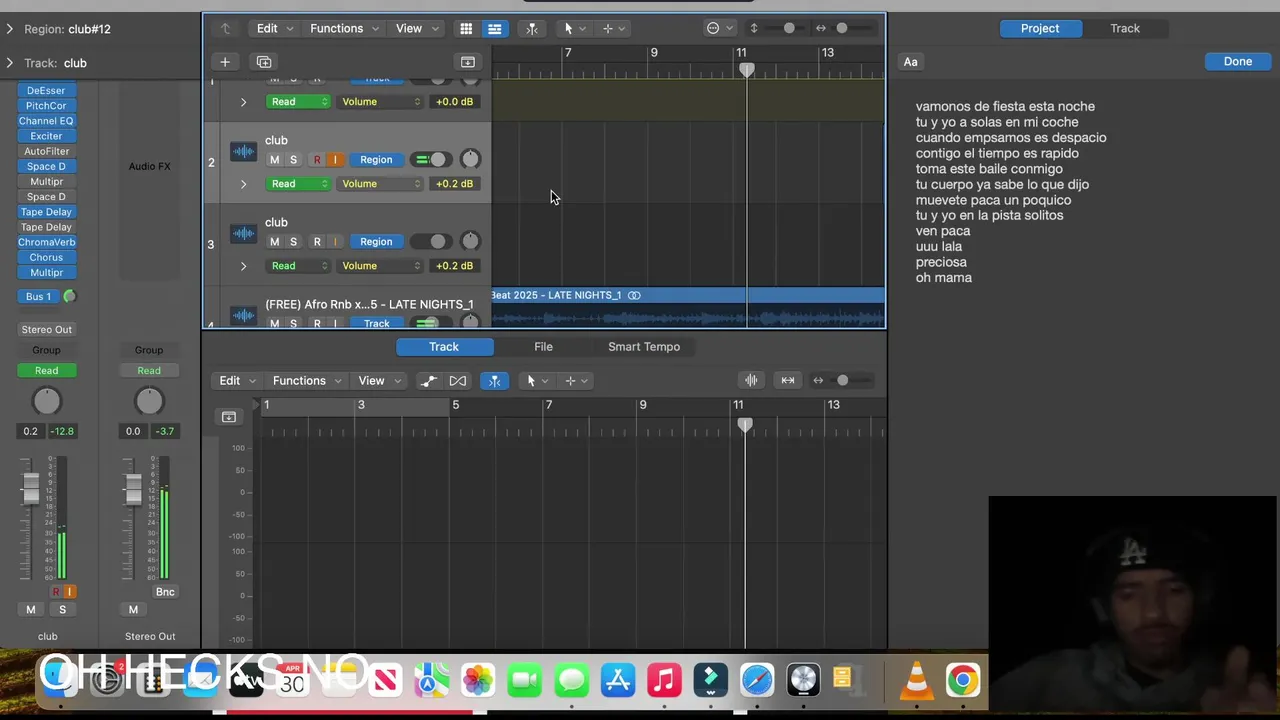Viewport: 1280px width, 720px height.
Task: Open Logic Pro icon in the dock
Action: click(804, 681)
